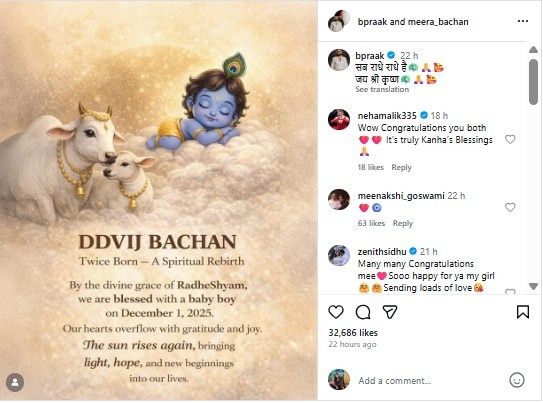Image resolution: width=543 pixels, height=403 pixels.
Task: Open the three-dot more options menu
Action: [523, 21]
